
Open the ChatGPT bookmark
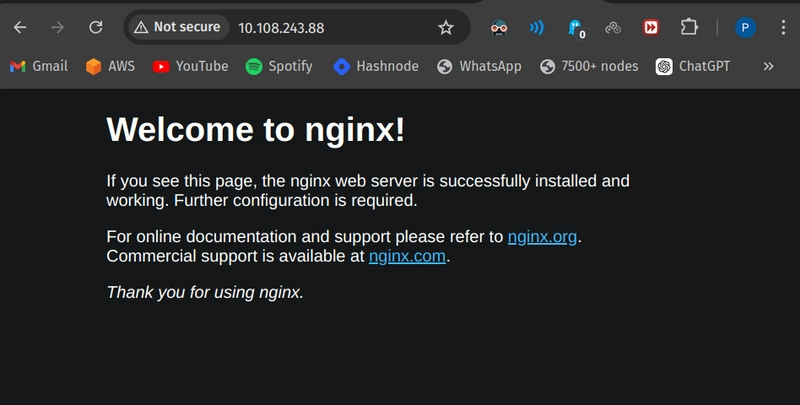693,66
